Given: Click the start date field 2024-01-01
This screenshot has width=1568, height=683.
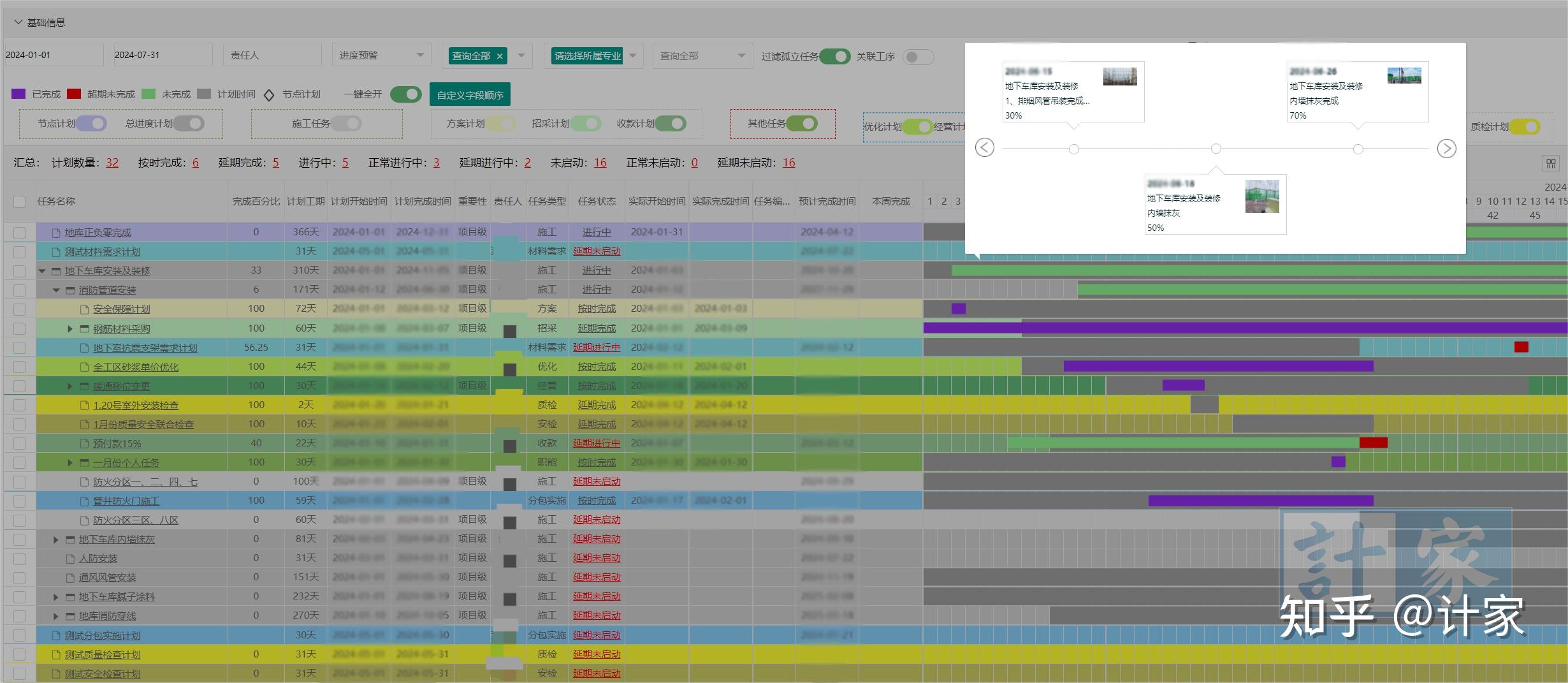Looking at the screenshot, I should [54, 55].
